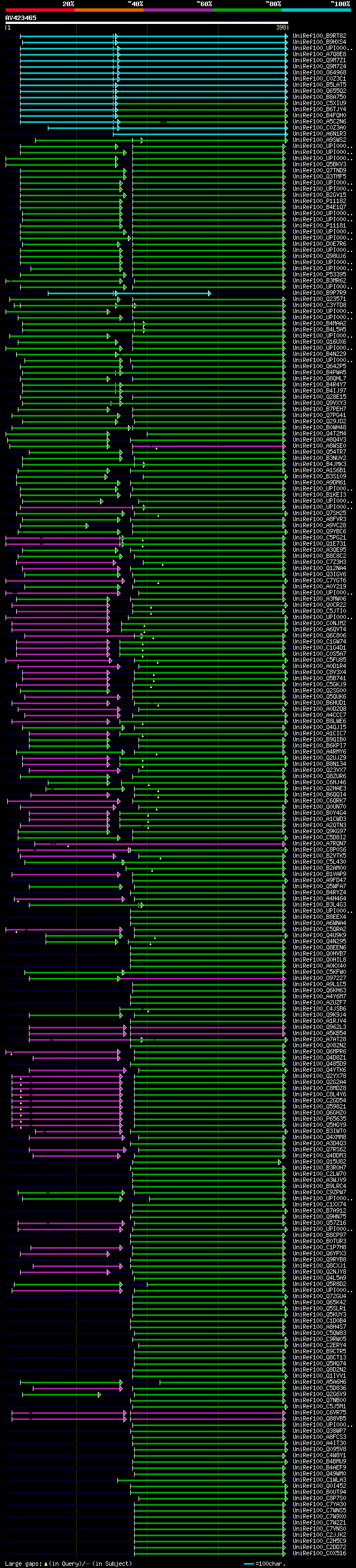Click the label UniRef100_B4E1Q7
The height and width of the screenshot is (1568, 356).
(319, 207)
